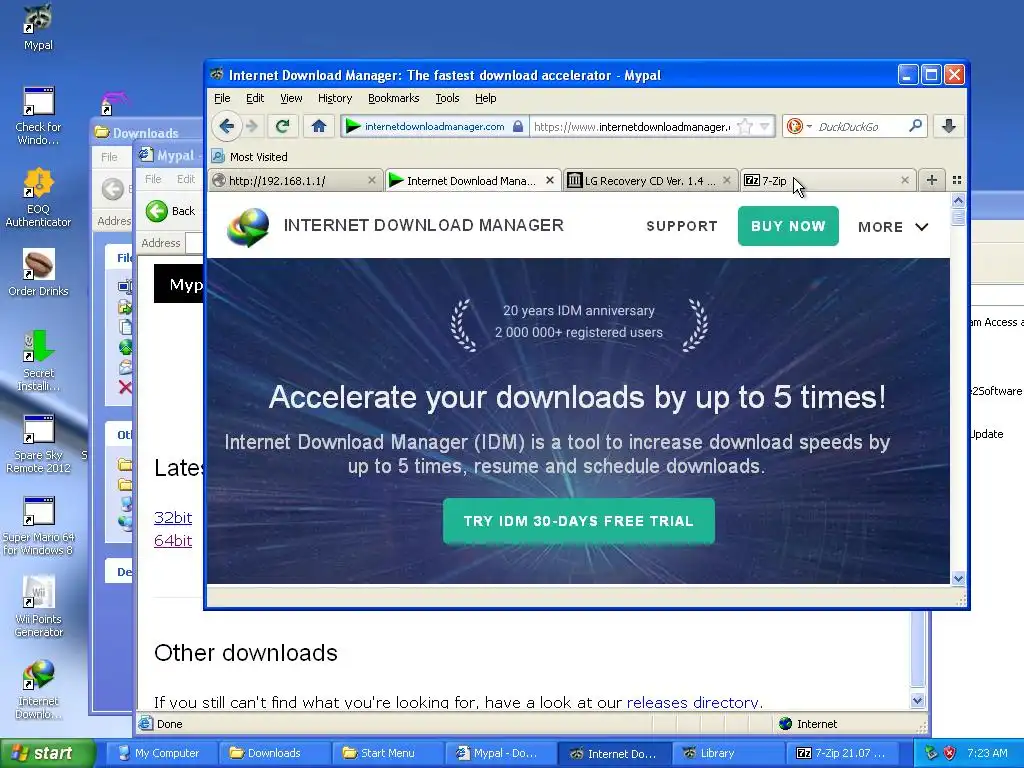
Task: Close the 192.168.1.1 tab
Action: (372, 180)
